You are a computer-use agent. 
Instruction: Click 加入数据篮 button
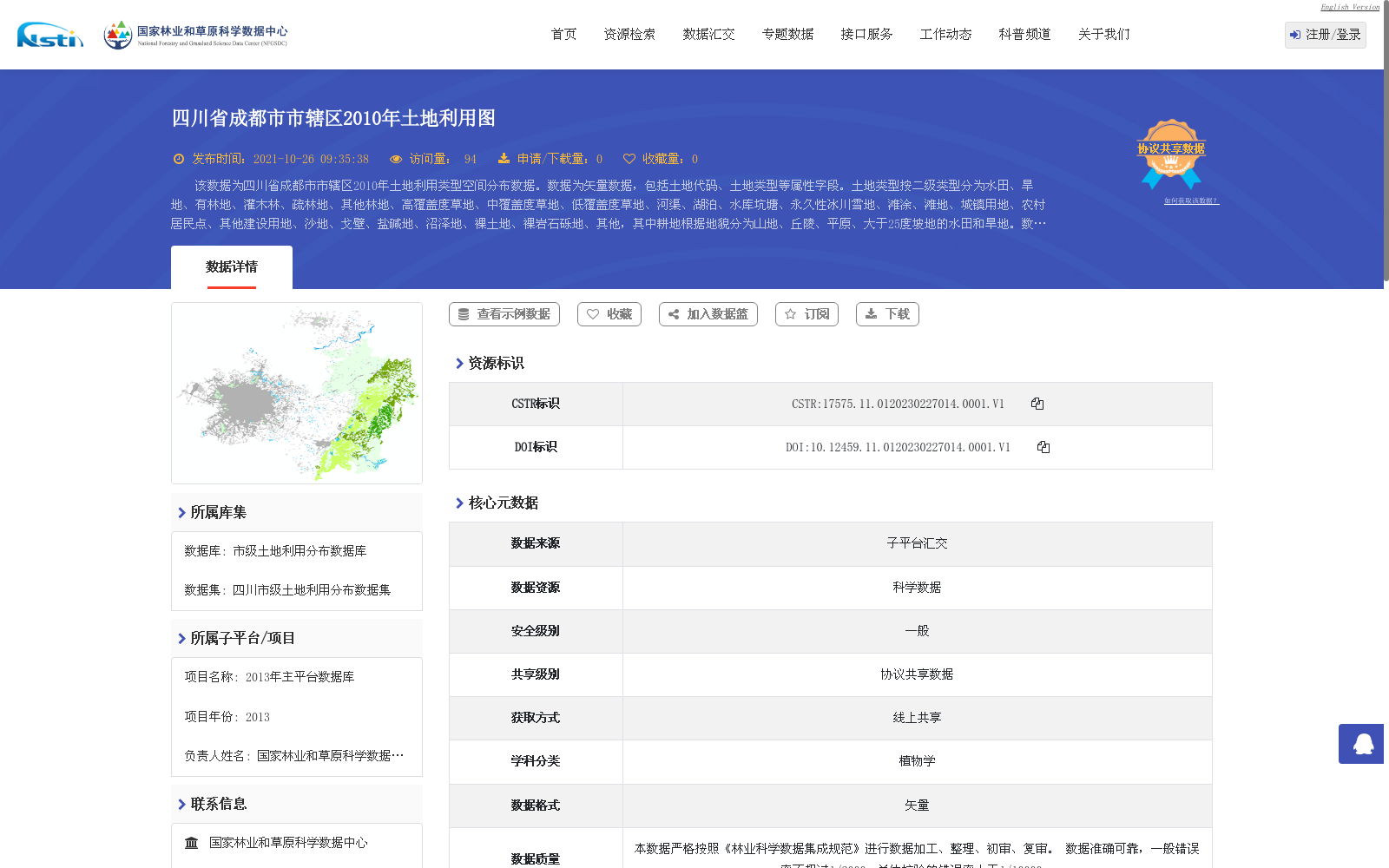click(708, 314)
